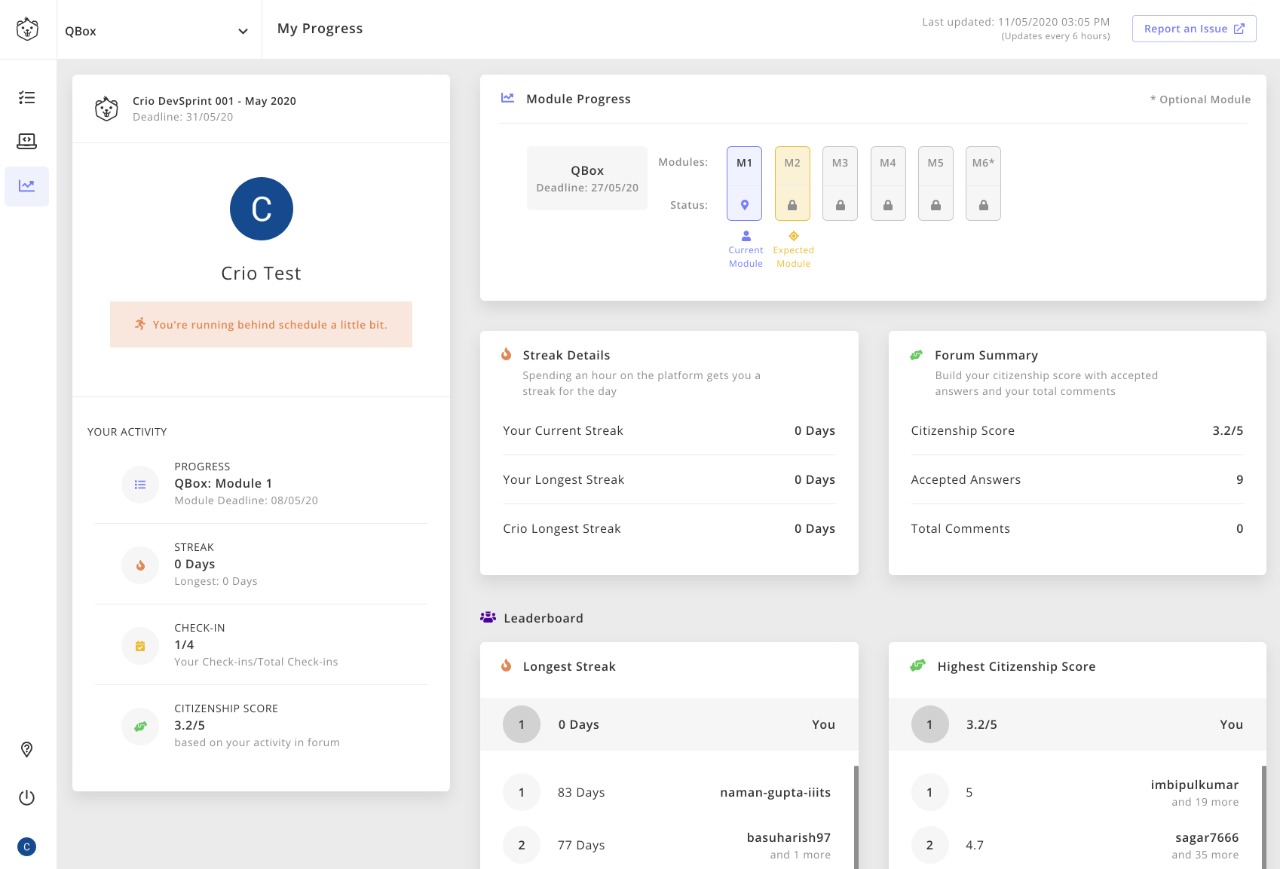Open the workspace laptop icon in the sidebar
1280x869 pixels.
[x=27, y=141]
